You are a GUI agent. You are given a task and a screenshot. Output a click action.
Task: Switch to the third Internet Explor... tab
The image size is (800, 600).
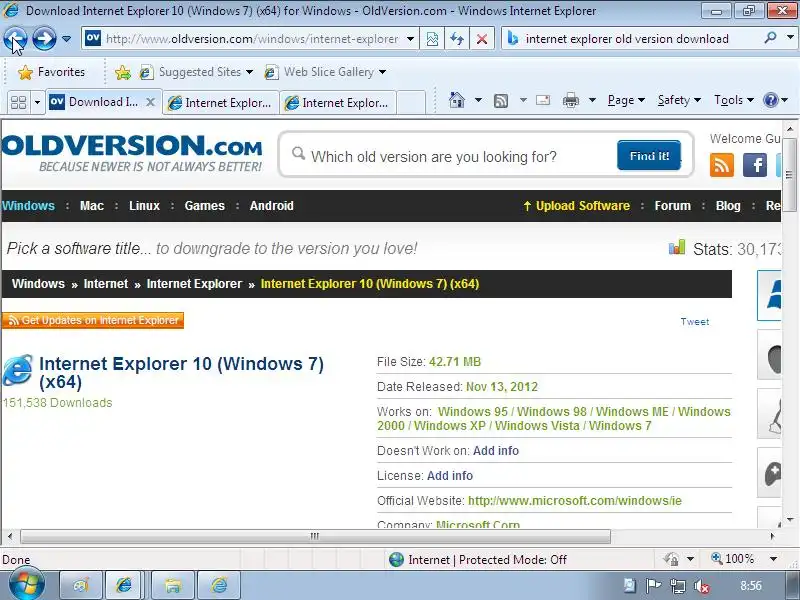338,103
